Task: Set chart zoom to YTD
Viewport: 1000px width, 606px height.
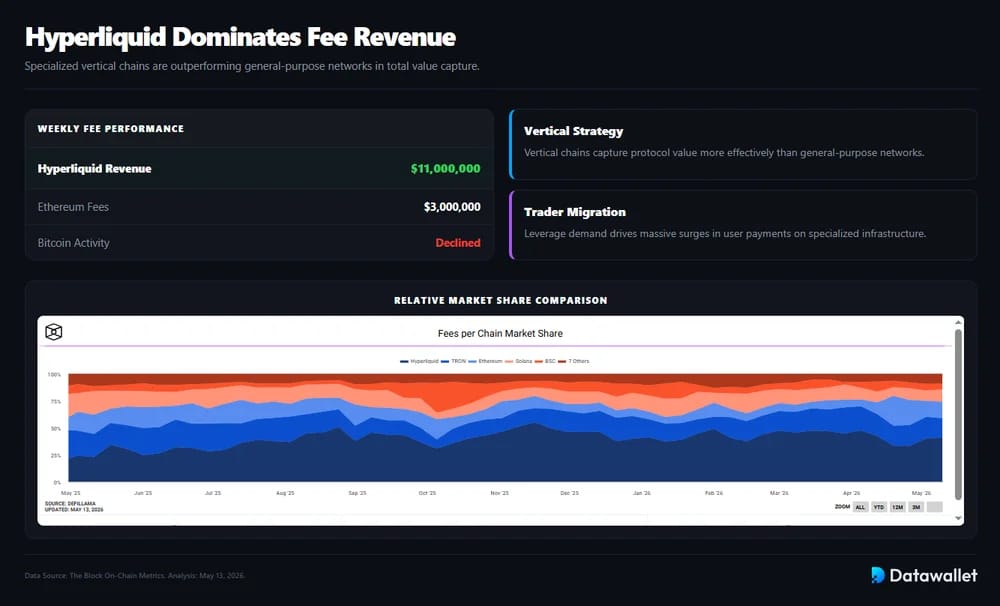Action: [879, 507]
